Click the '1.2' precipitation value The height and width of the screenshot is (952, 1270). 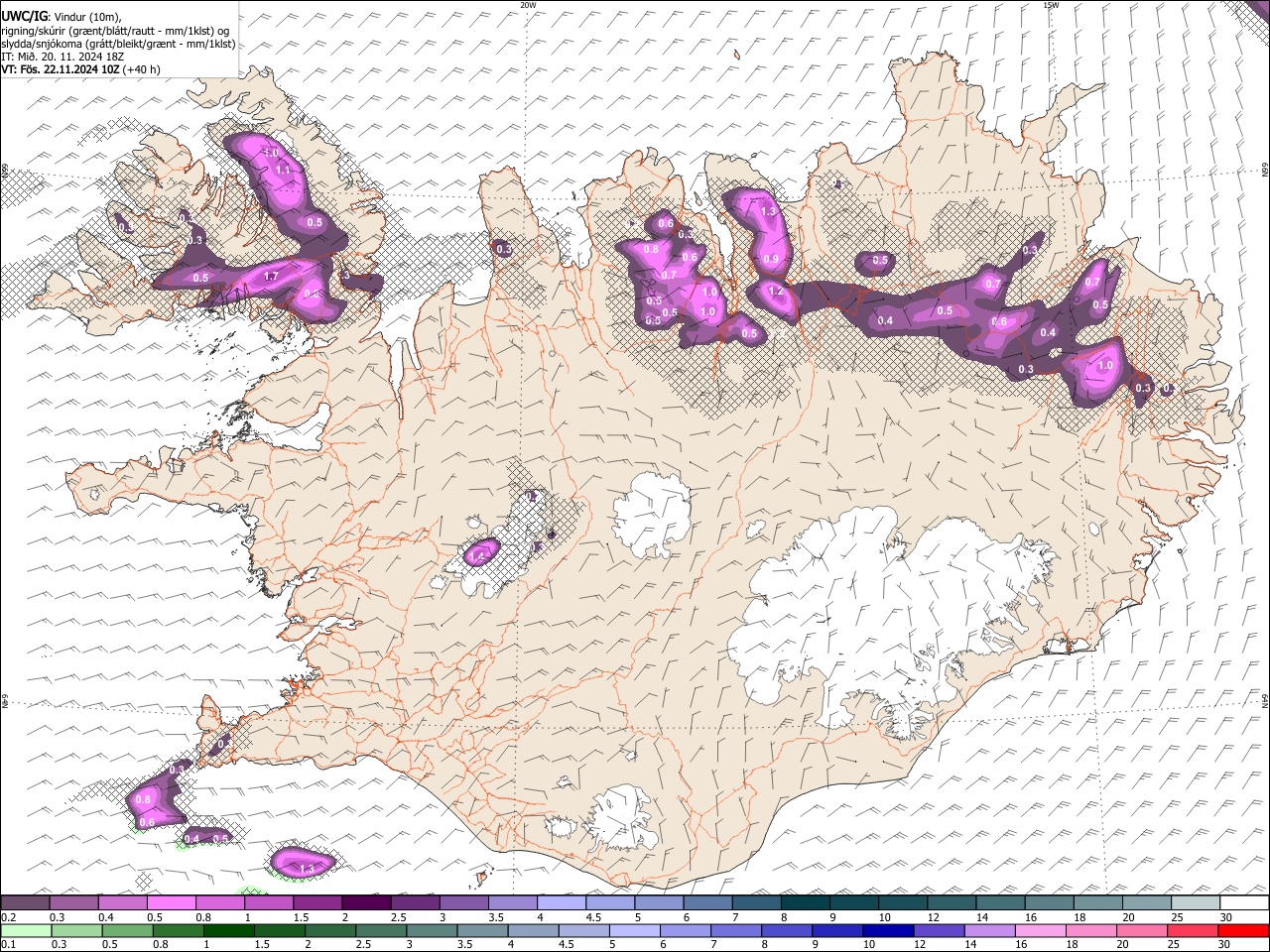pos(776,293)
